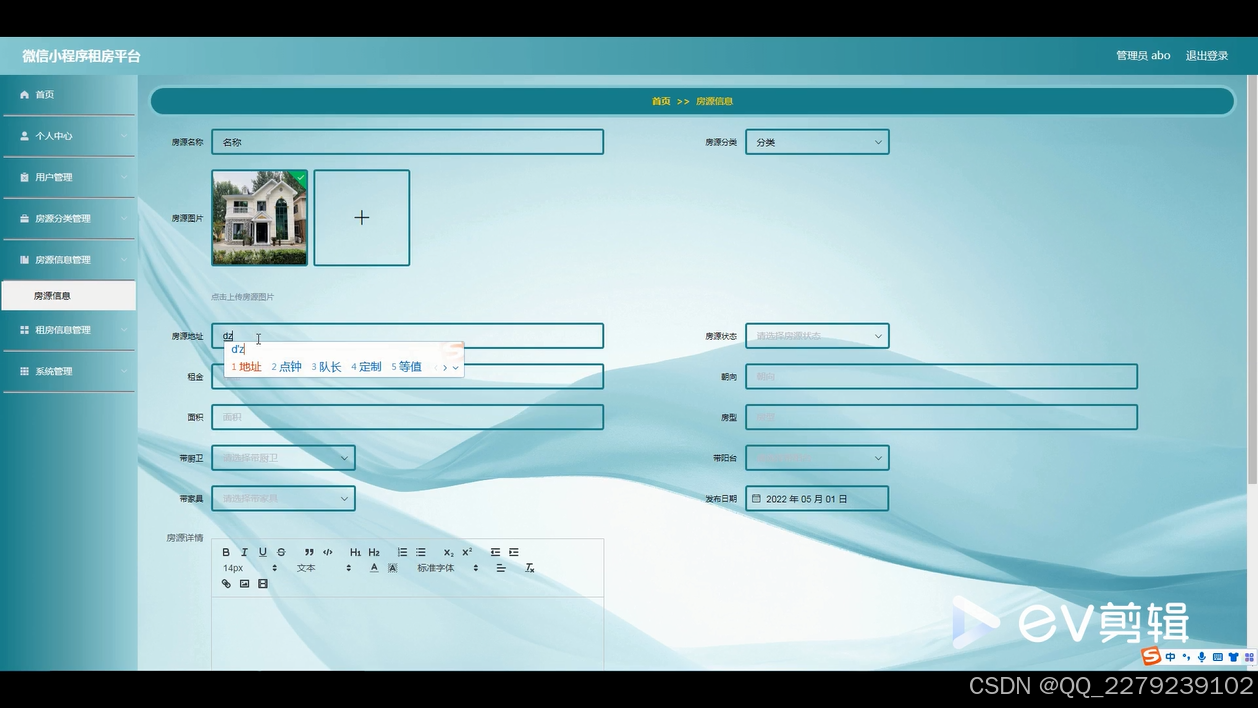This screenshot has width=1258, height=708.
Task: Switch Sogou Chinese/English input mode
Action: click(x=1170, y=657)
